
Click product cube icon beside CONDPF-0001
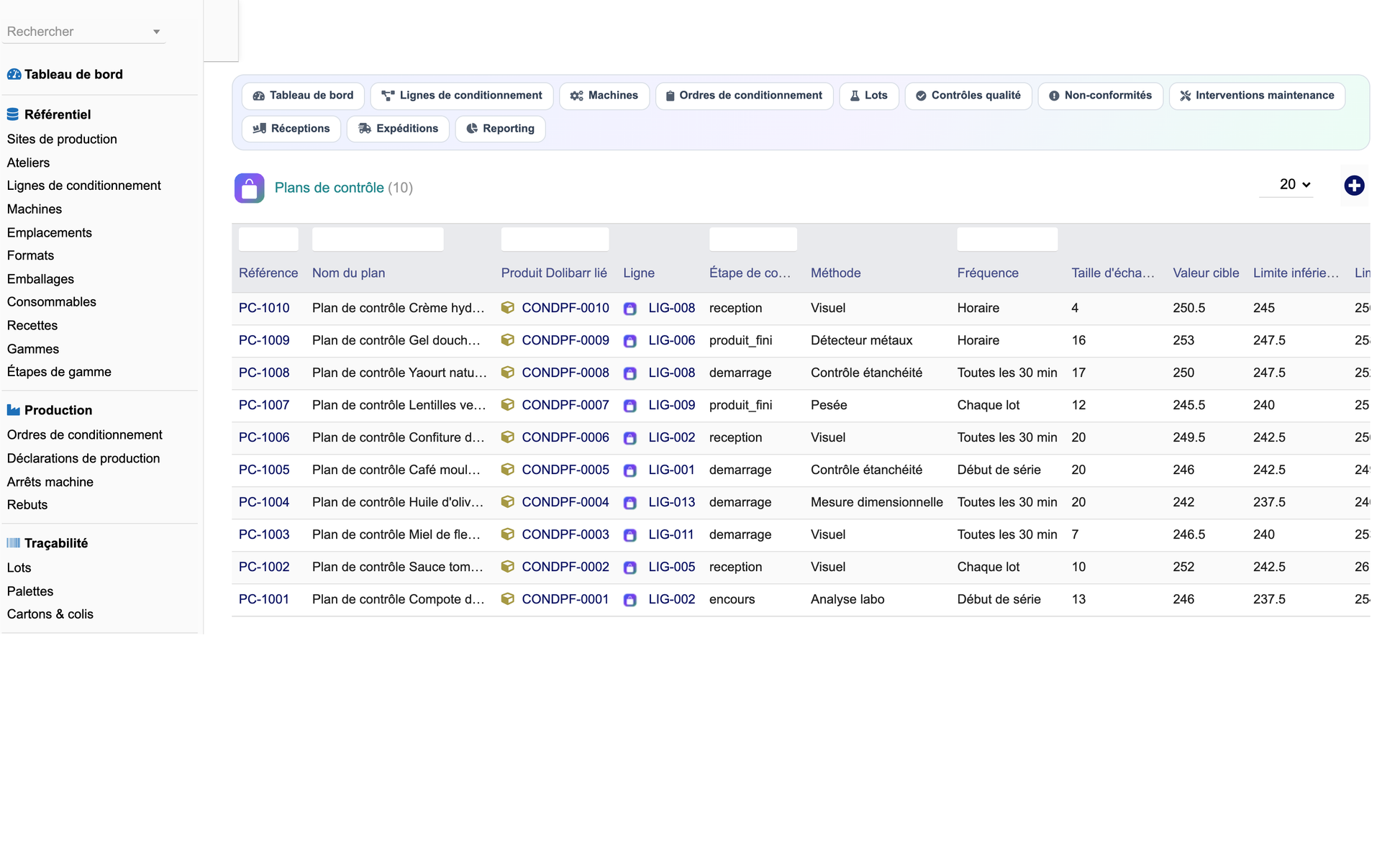point(508,599)
